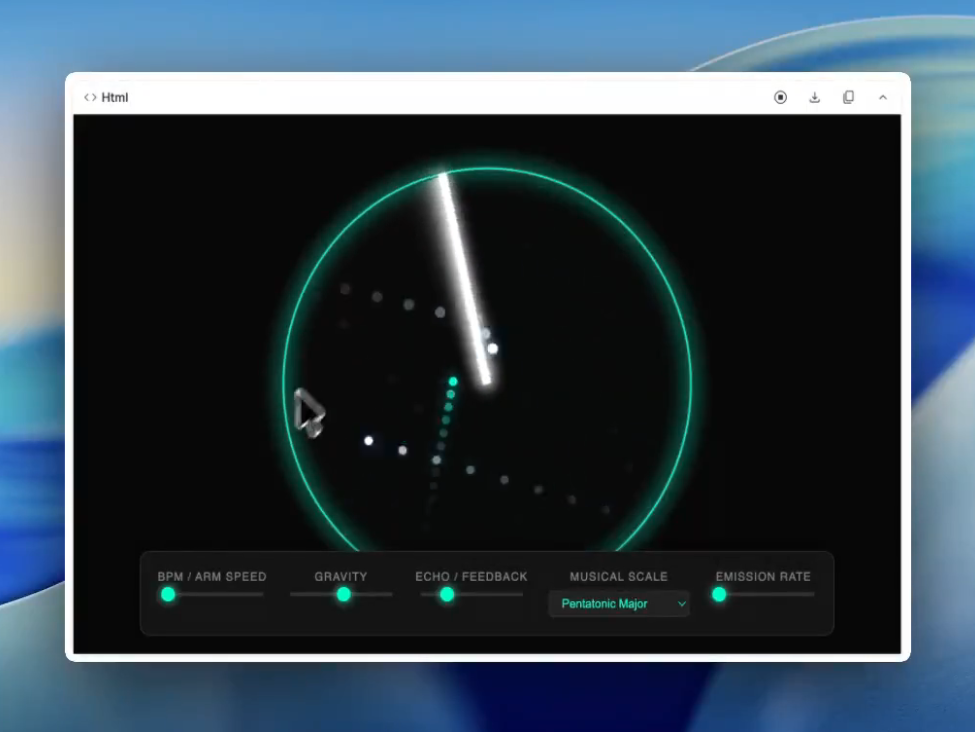Click the Gravity slider handle
Screen dimensions: 975x732
coord(343,595)
